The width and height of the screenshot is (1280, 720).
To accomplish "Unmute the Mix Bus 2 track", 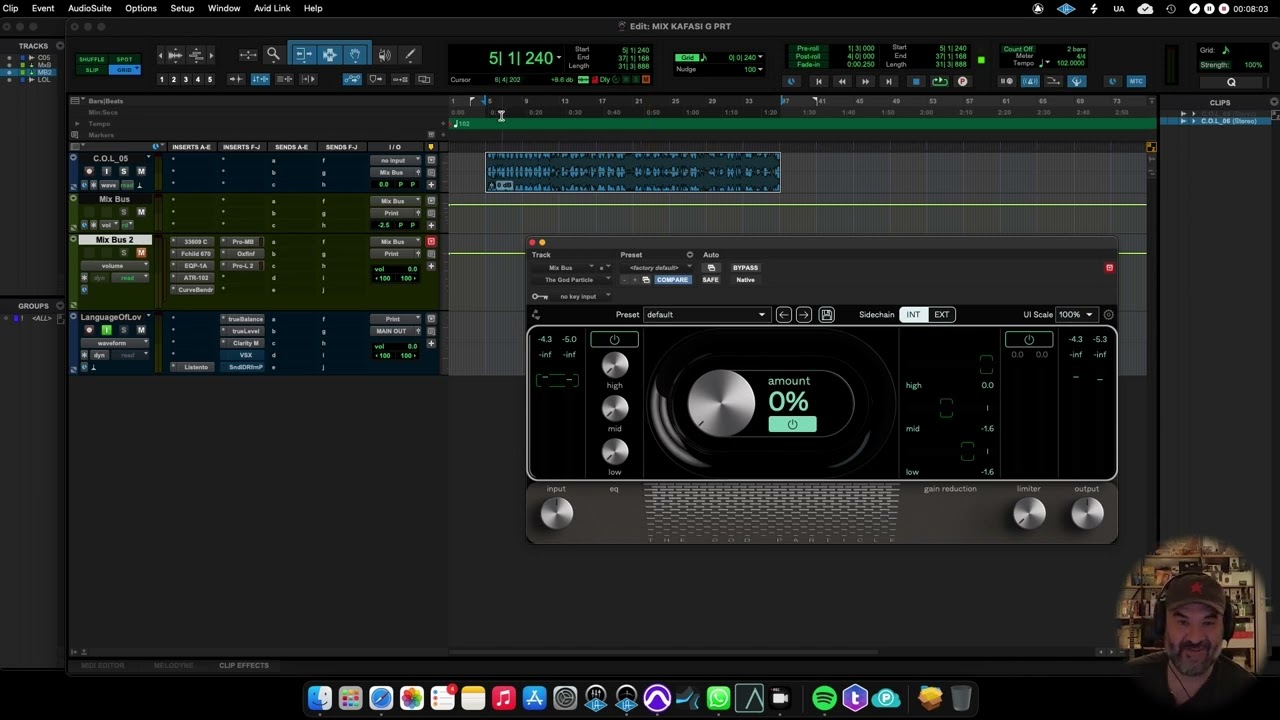I will [141, 253].
